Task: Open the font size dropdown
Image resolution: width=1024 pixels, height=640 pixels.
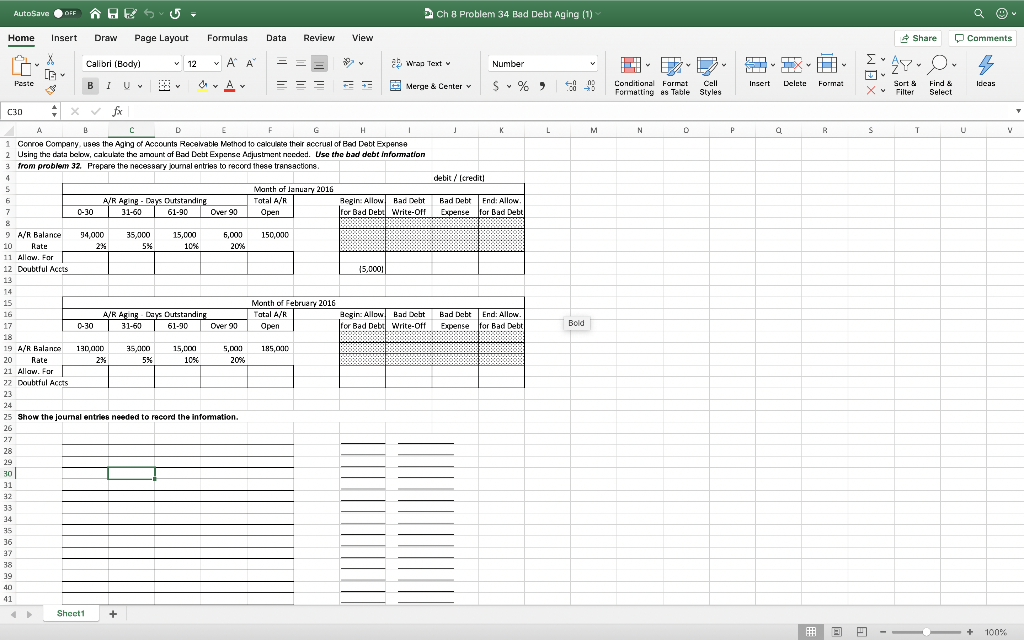Action: [216, 63]
